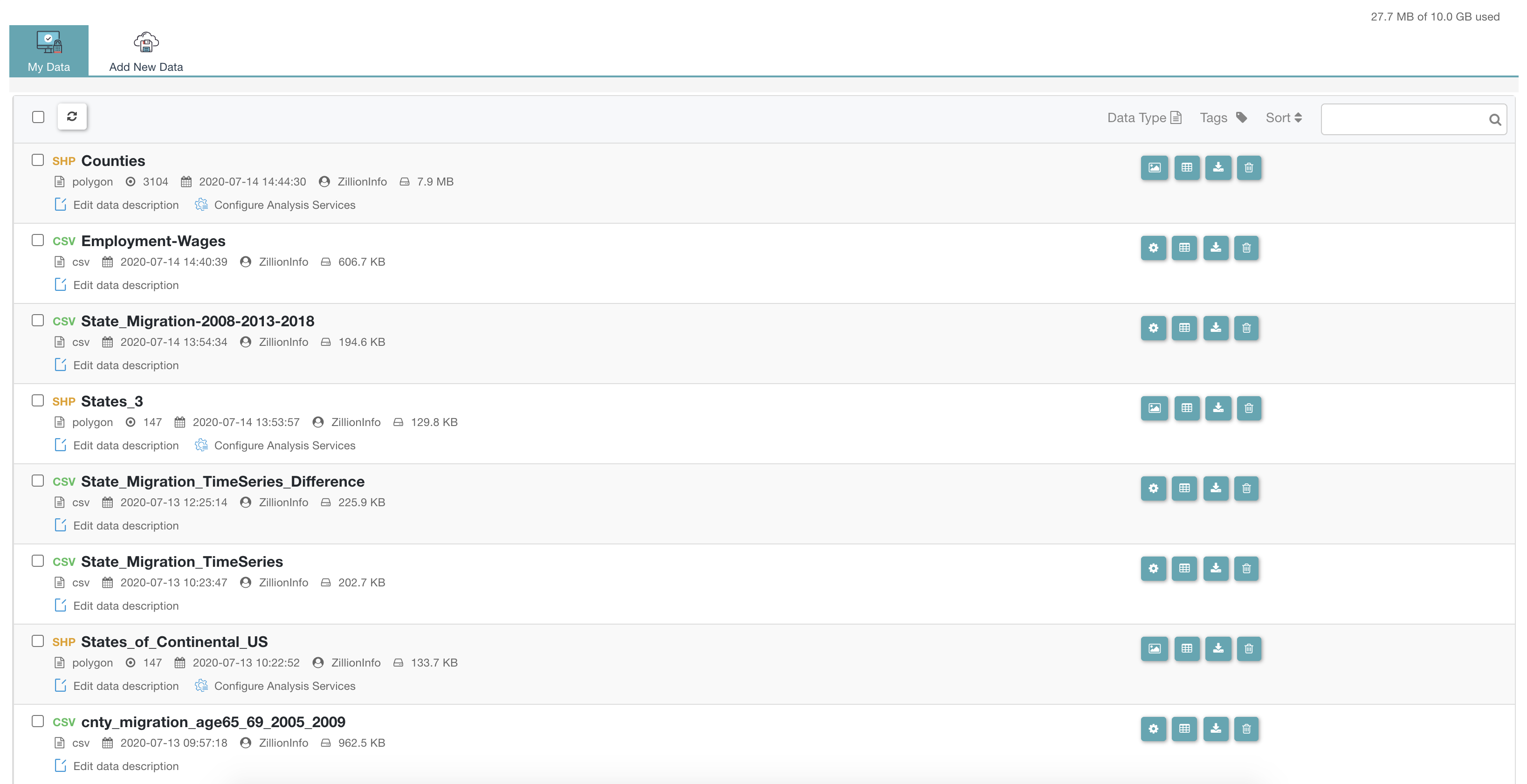Click Edit data description for Employment-Wages
Screen dimensions: 1527x784
pyautogui.click(x=125, y=286)
